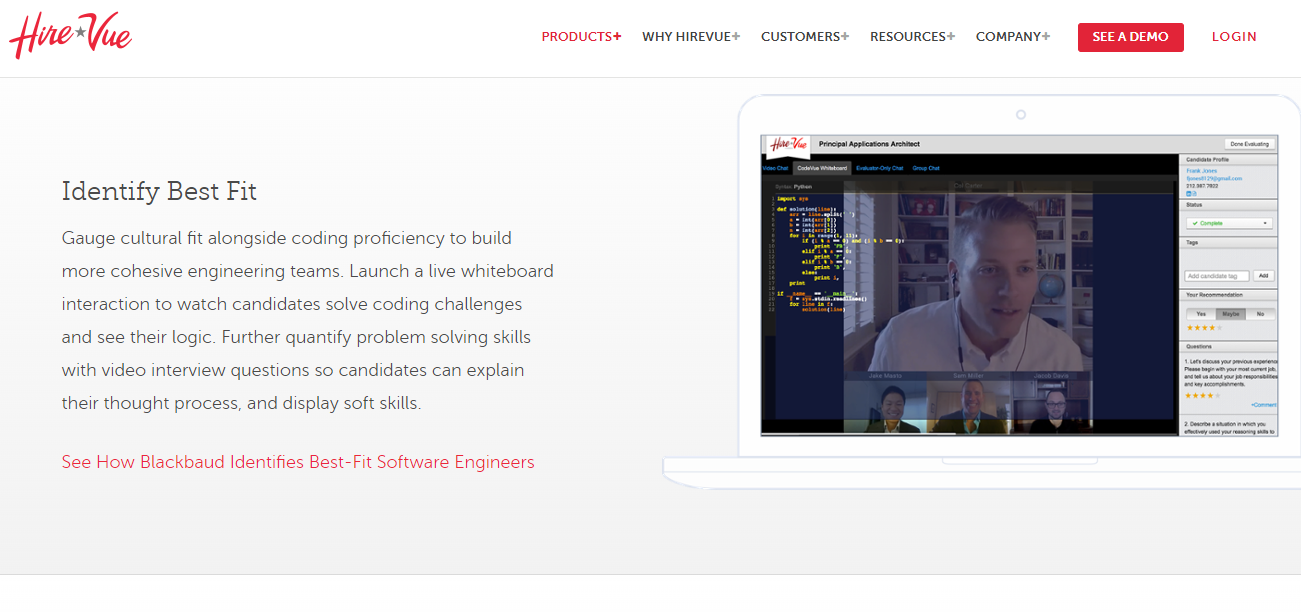Open the LinkedIn icon under the candidate's phone number
The height and width of the screenshot is (612, 1301).
[x=1188, y=193]
